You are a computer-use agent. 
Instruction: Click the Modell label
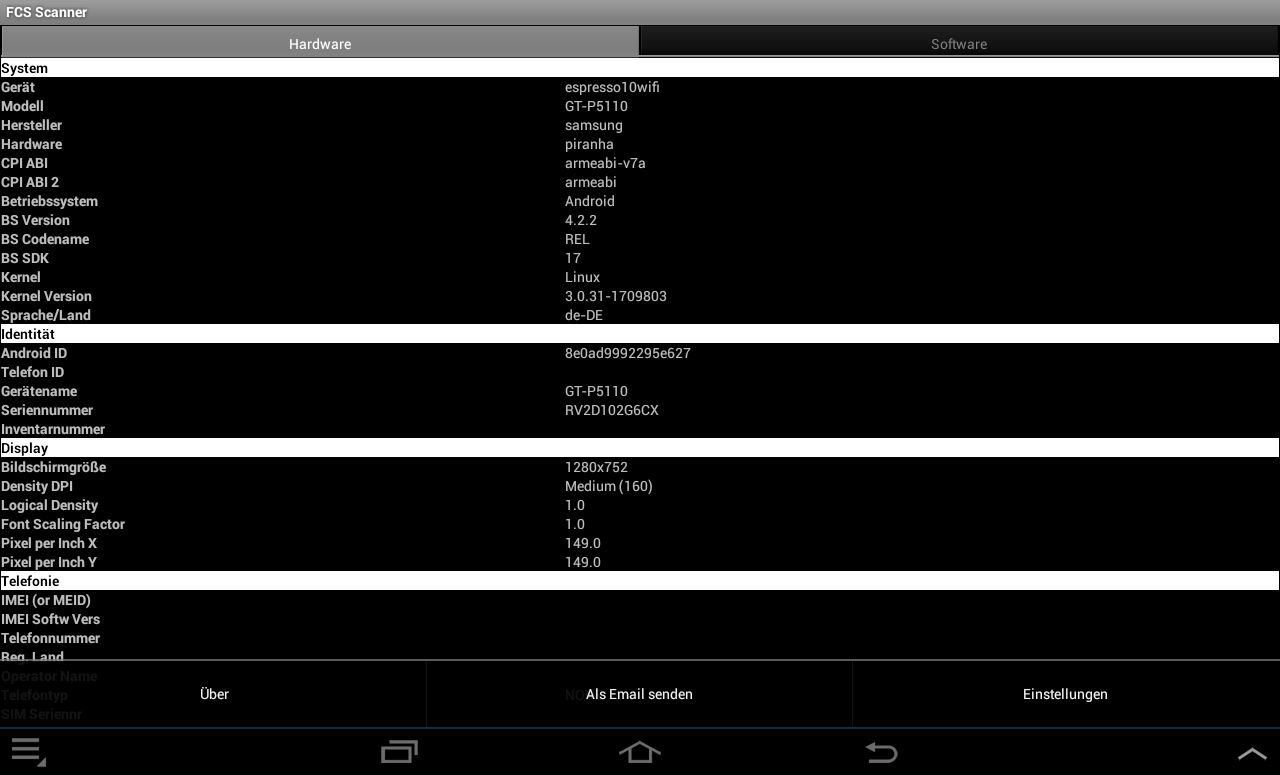click(x=22, y=106)
